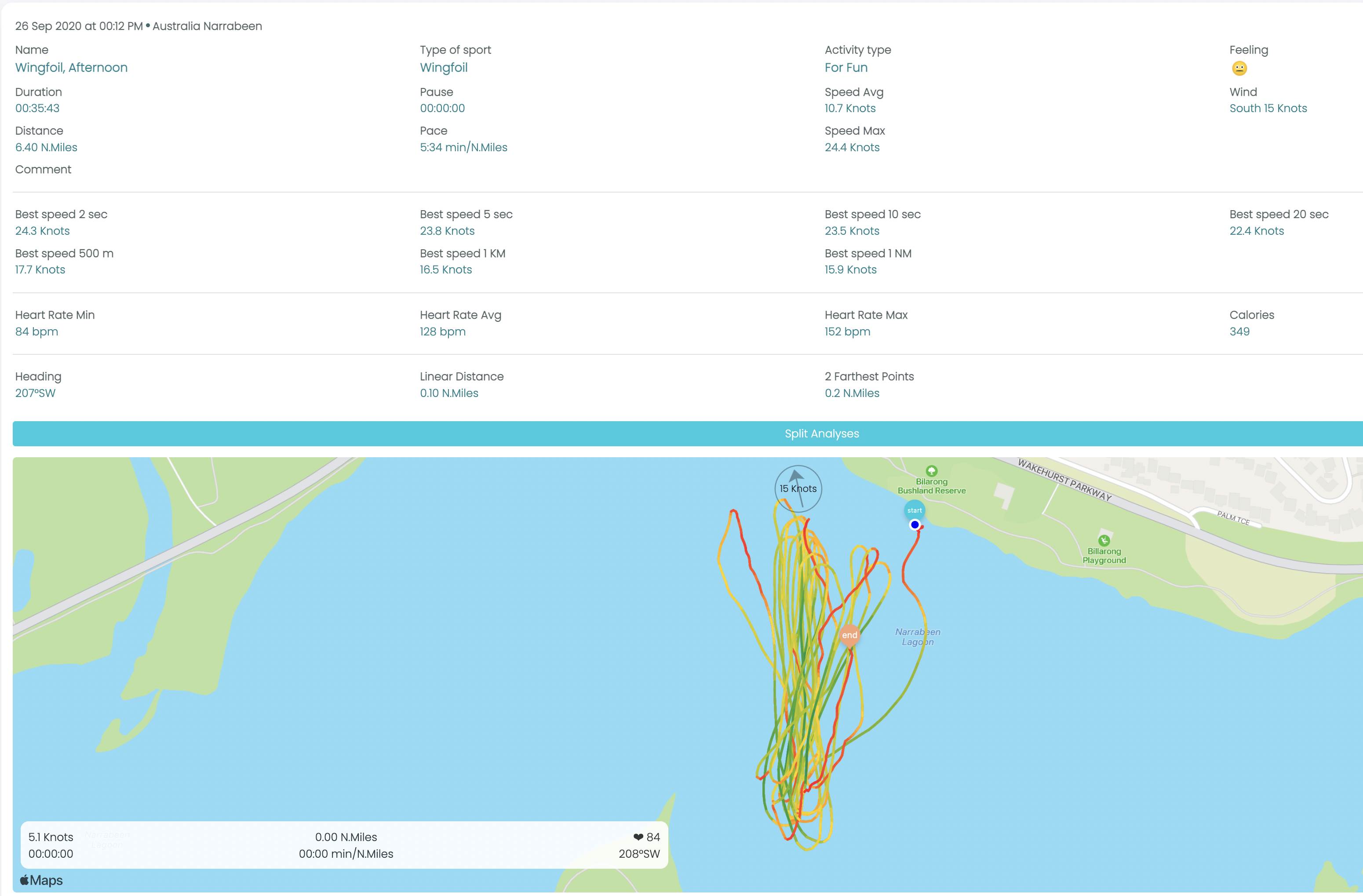Image resolution: width=1363 pixels, height=896 pixels.
Task: Click the 24.4 Knots Speed Max value
Action: point(852,147)
